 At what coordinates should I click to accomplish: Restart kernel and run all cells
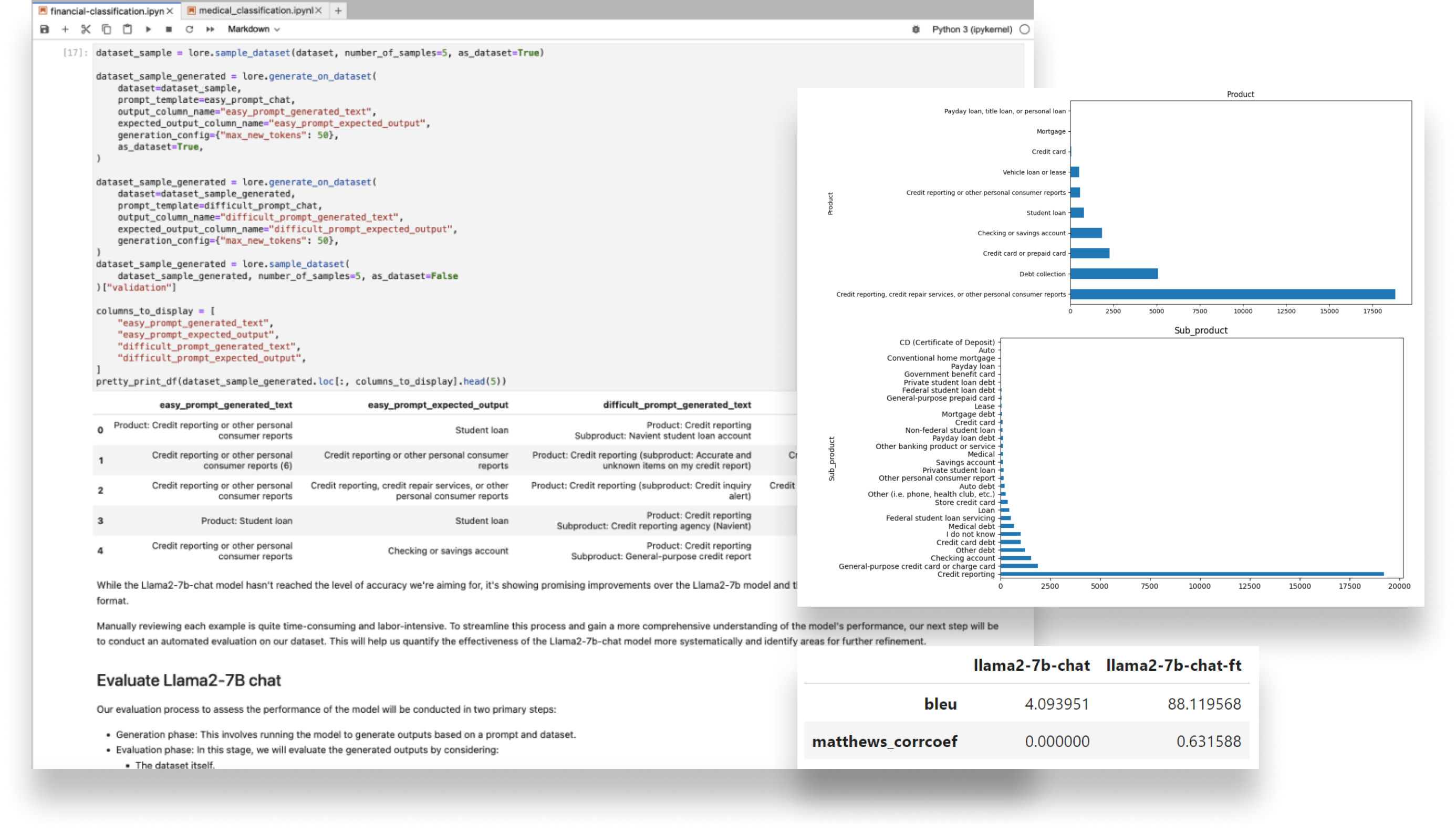coord(210,29)
